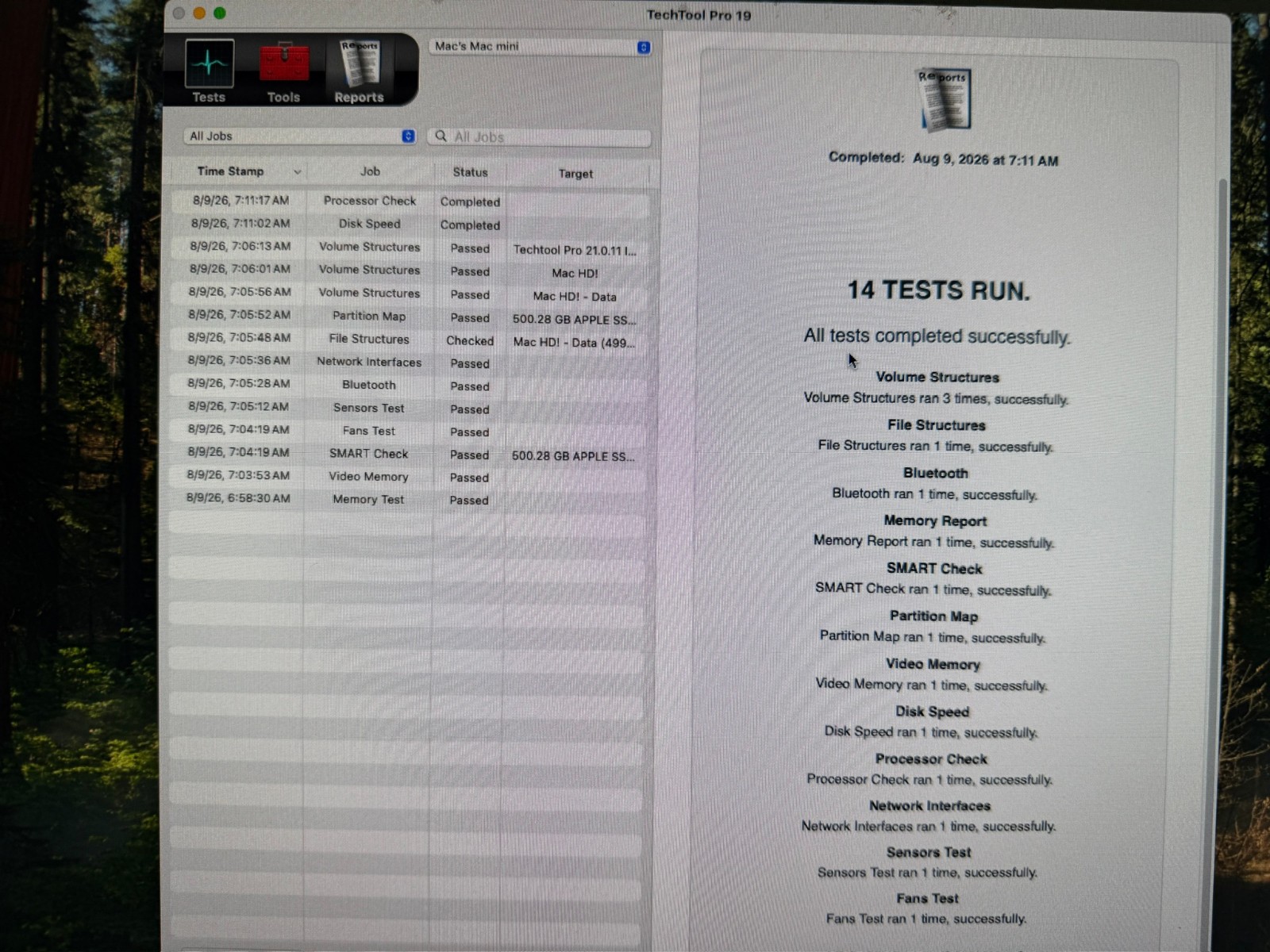Screen dimensions: 1270x952
Task: Click the green zoom window button
Action: tap(220, 13)
